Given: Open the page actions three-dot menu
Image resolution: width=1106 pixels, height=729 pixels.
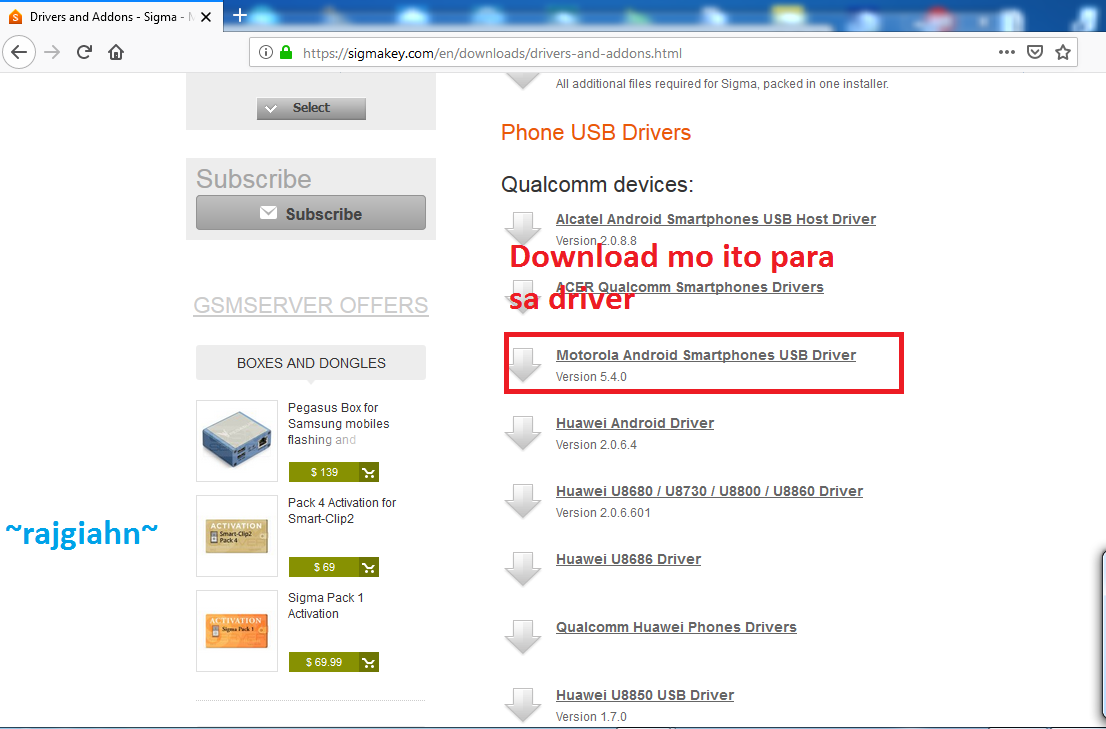Looking at the screenshot, I should tap(1007, 52).
